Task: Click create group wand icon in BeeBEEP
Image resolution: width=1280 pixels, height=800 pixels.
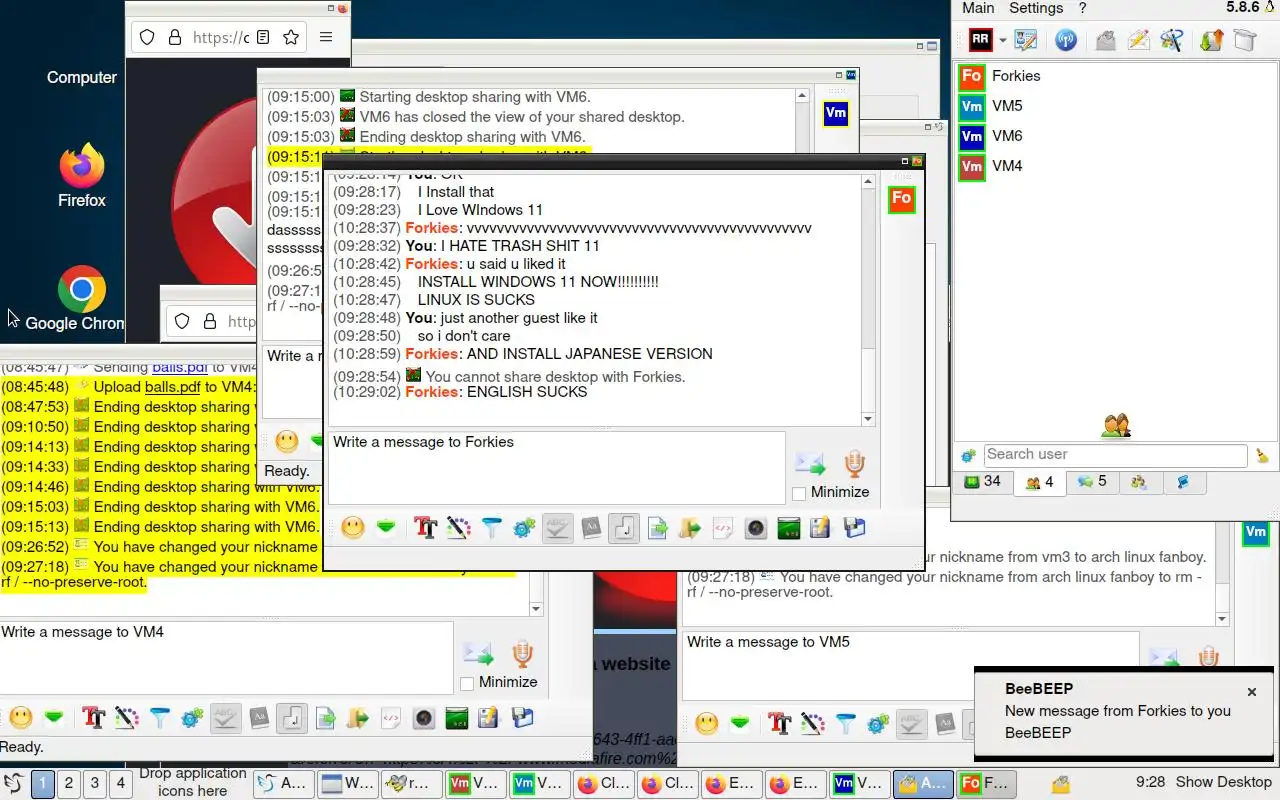Action: click(x=1172, y=40)
